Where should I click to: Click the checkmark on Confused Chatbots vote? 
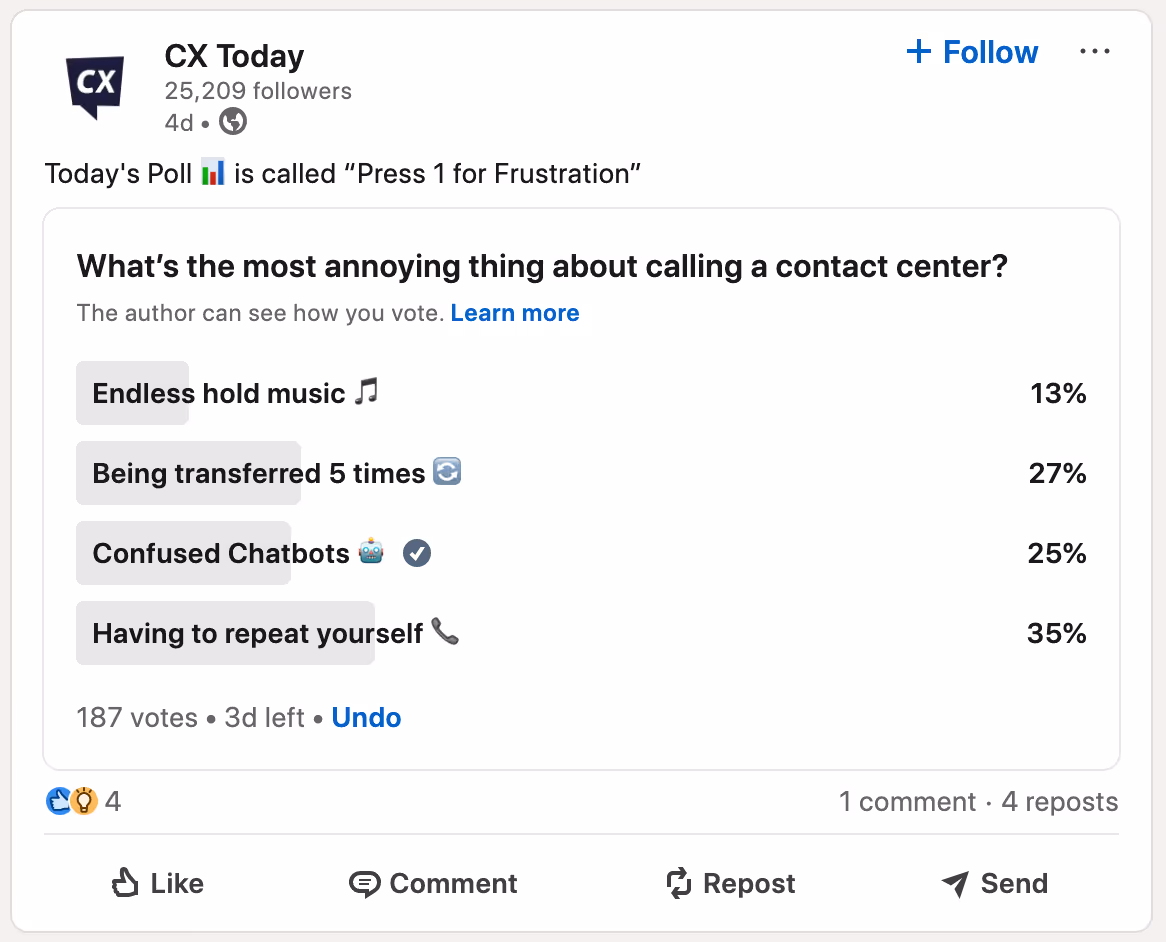[x=417, y=553]
